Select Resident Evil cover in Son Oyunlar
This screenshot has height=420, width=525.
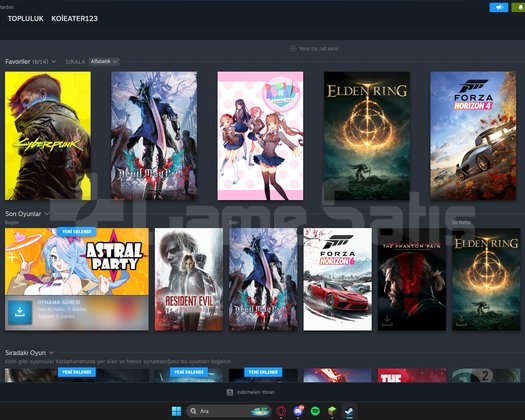pos(189,279)
